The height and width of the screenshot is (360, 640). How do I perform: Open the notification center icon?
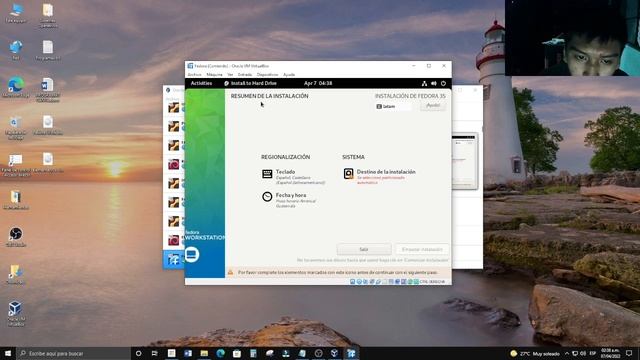(x=629, y=353)
